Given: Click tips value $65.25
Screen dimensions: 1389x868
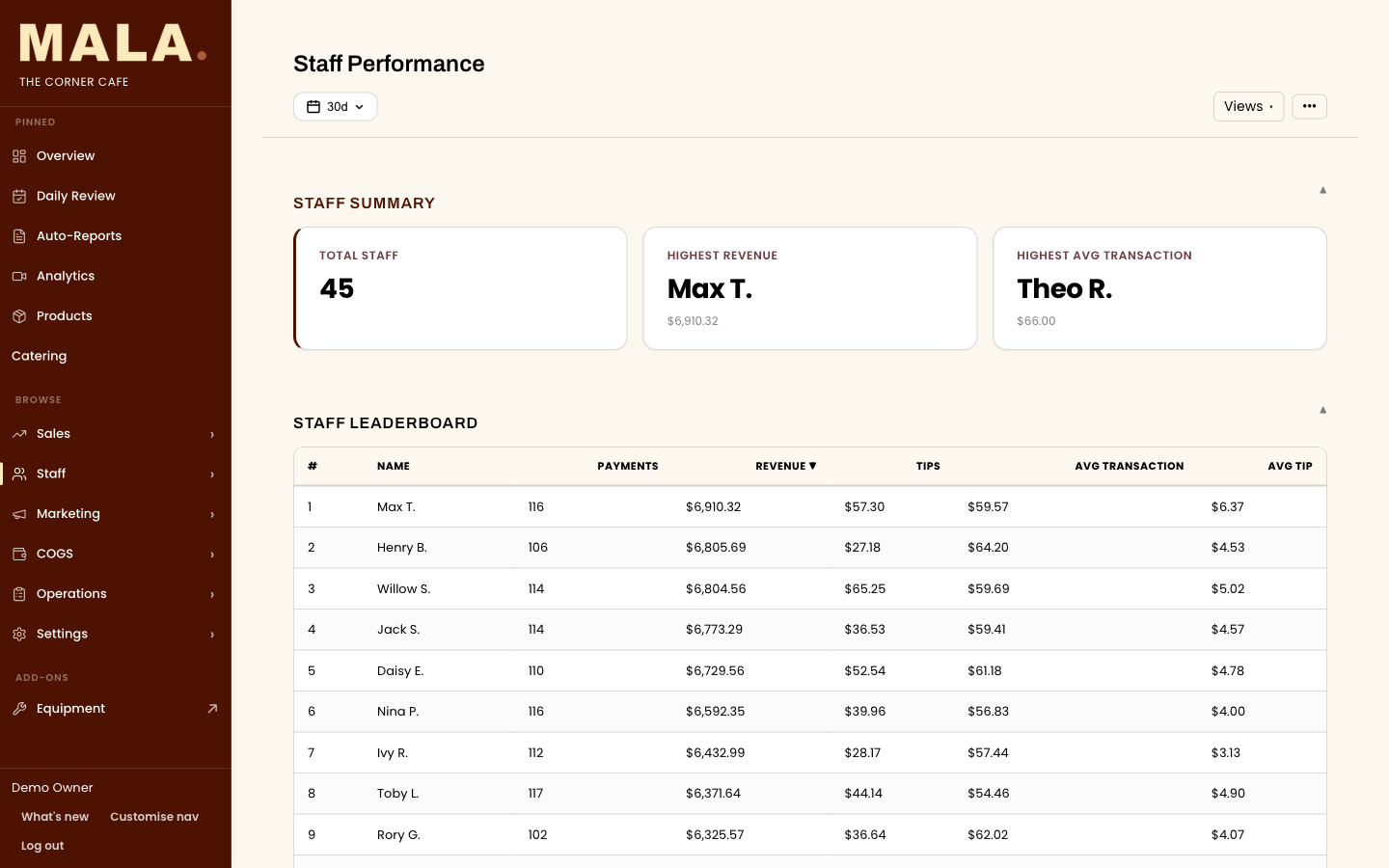Looking at the screenshot, I should pyautogui.click(x=865, y=589).
